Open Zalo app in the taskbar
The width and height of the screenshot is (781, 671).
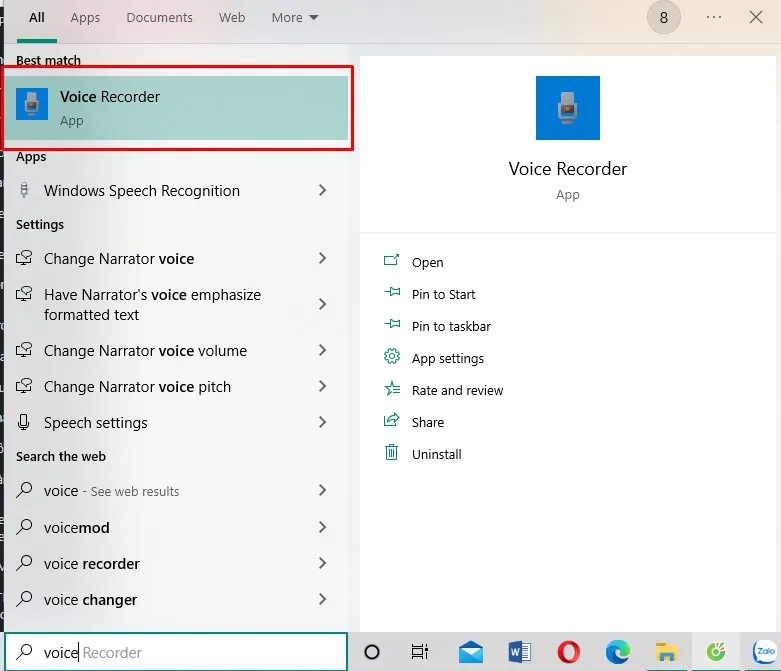click(764, 652)
